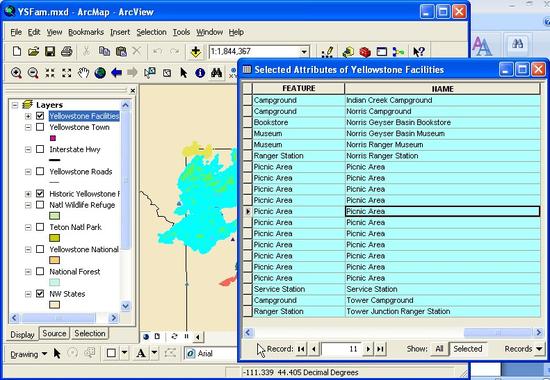550x380 pixels.
Task: Open the Selection menu
Action: [x=151, y=32]
